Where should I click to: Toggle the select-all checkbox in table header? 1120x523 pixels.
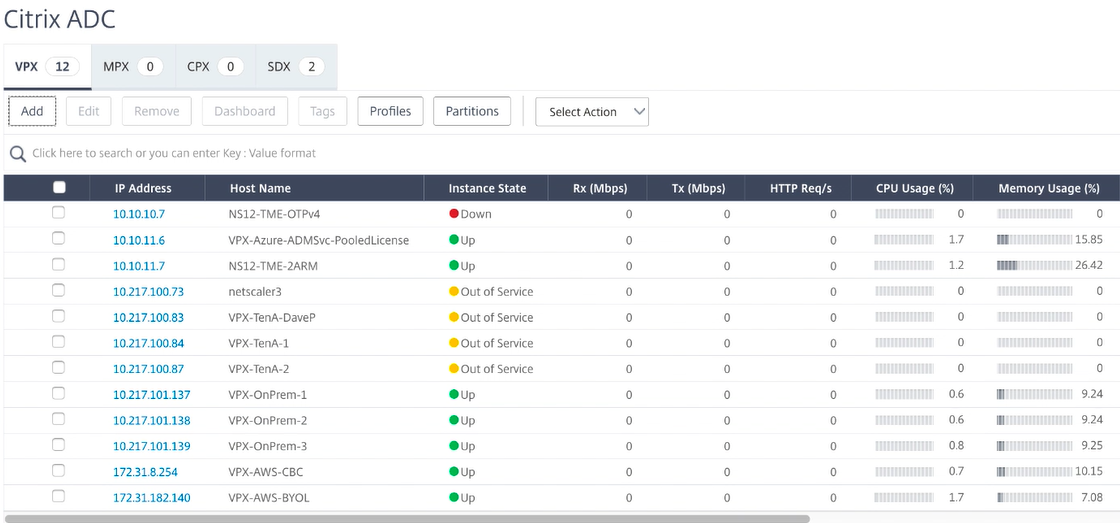click(59, 187)
